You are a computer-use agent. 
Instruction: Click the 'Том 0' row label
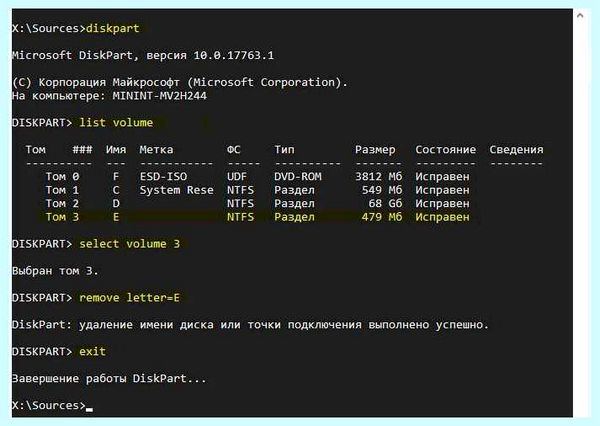click(x=62, y=176)
